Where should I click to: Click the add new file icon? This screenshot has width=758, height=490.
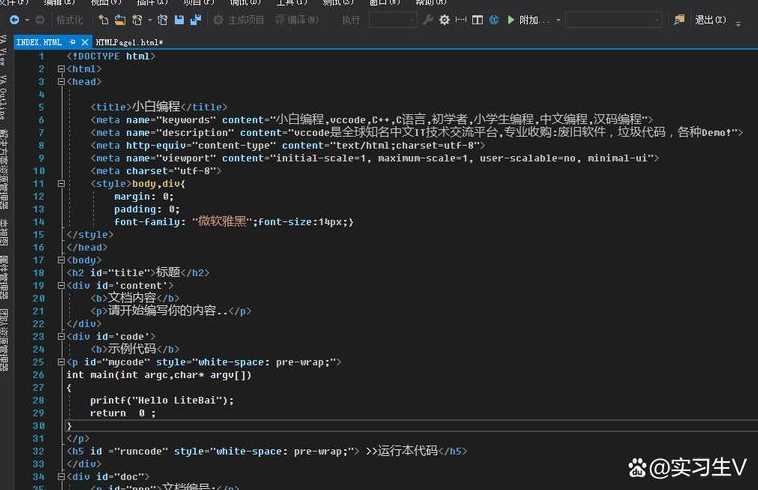click(x=138, y=20)
